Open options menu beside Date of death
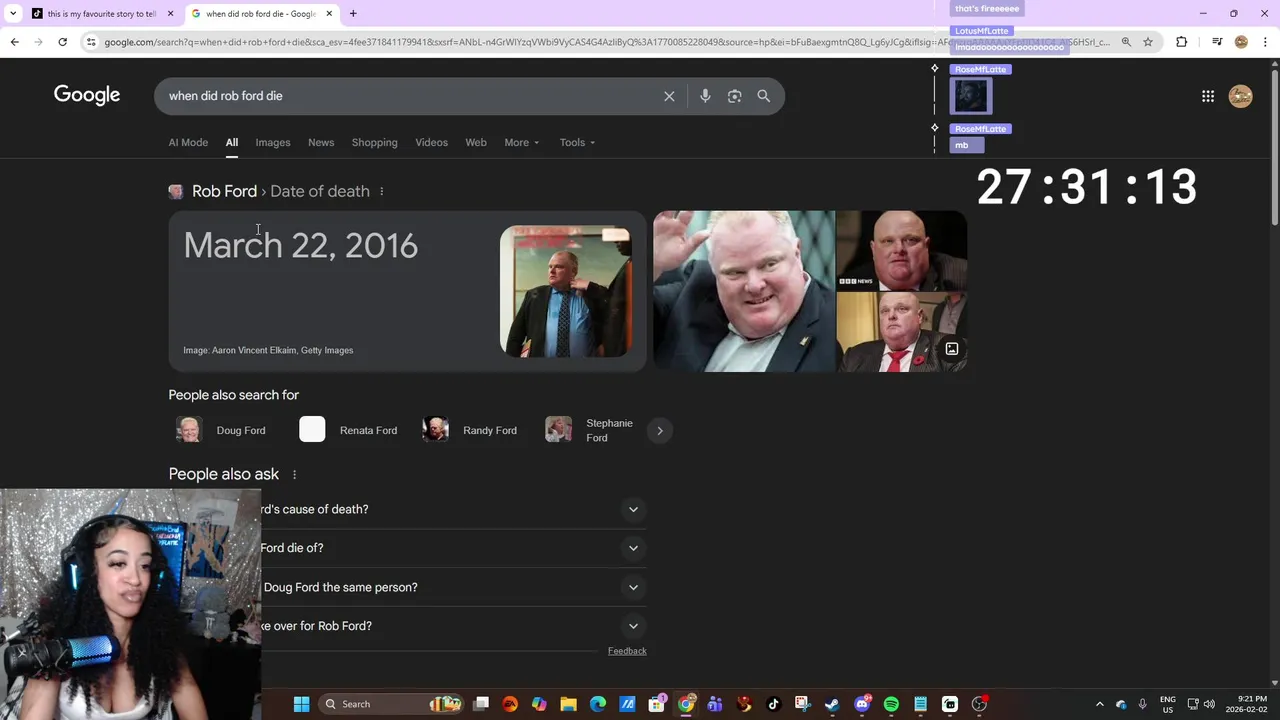 tap(381, 191)
